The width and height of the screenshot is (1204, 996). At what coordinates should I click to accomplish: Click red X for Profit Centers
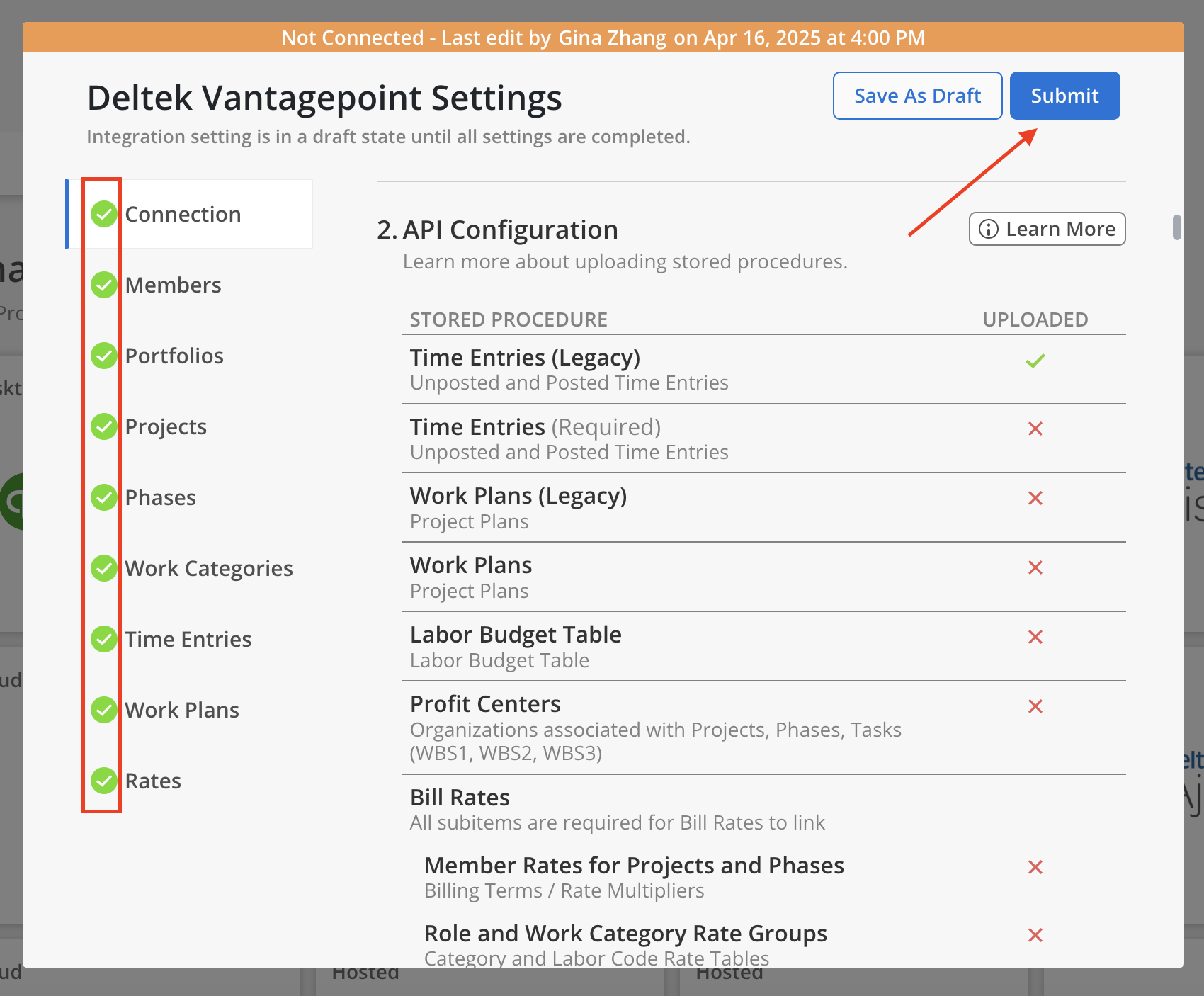[1035, 706]
